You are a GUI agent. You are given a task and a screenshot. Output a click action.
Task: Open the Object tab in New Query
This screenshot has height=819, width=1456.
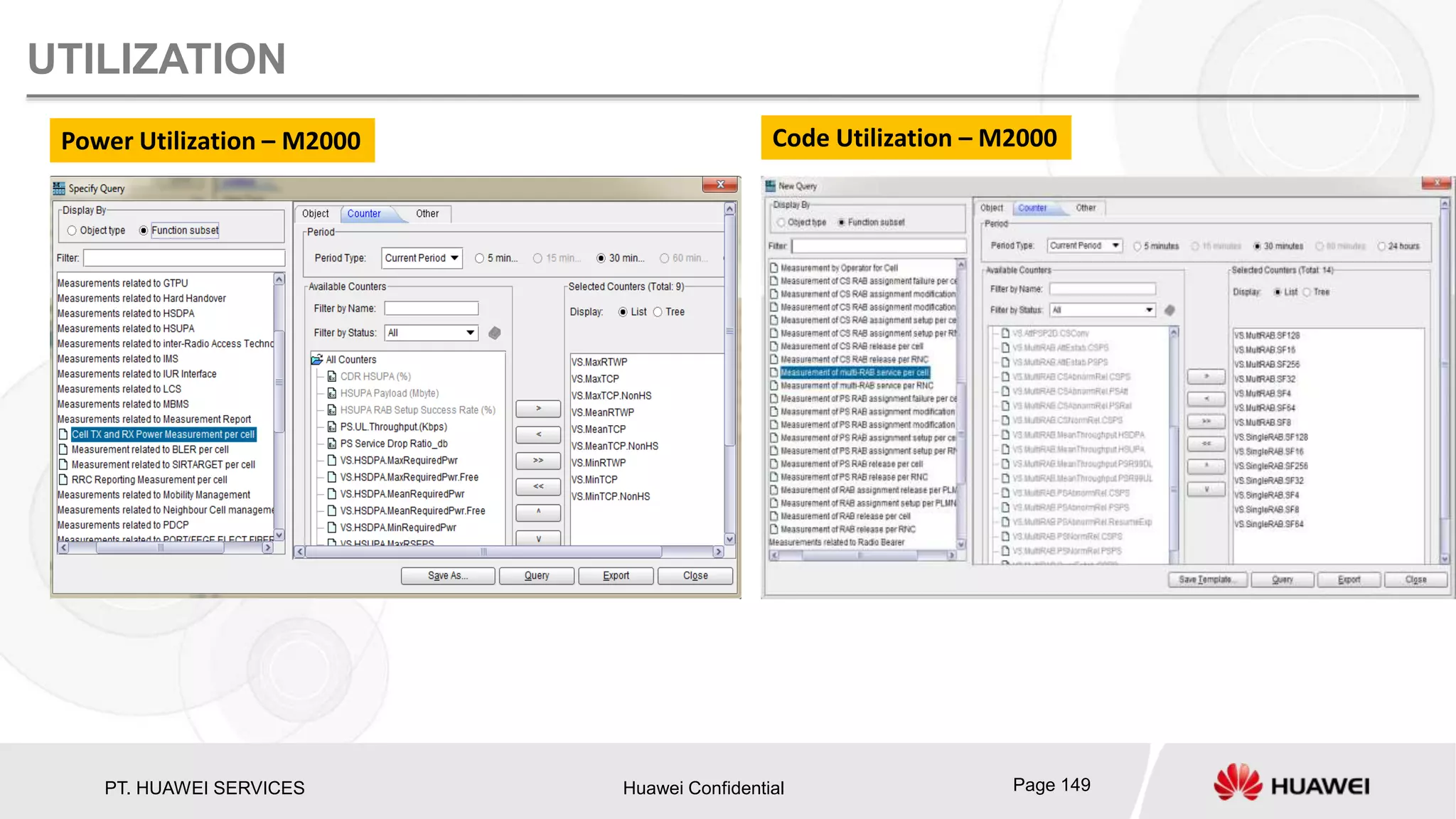point(992,208)
